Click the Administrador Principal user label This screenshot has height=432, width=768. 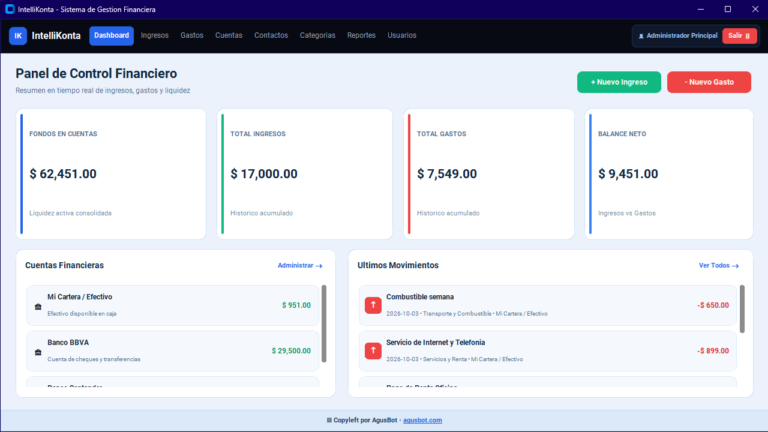coord(682,36)
